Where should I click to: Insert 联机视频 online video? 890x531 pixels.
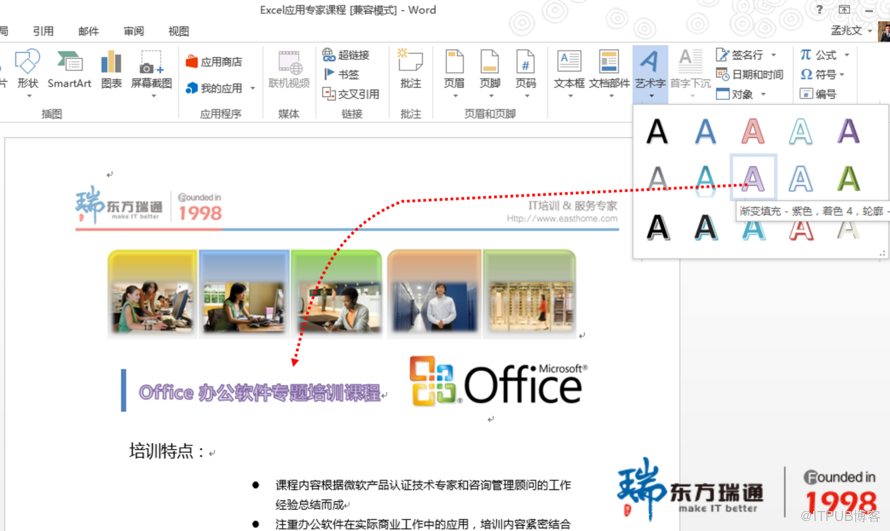[289, 71]
